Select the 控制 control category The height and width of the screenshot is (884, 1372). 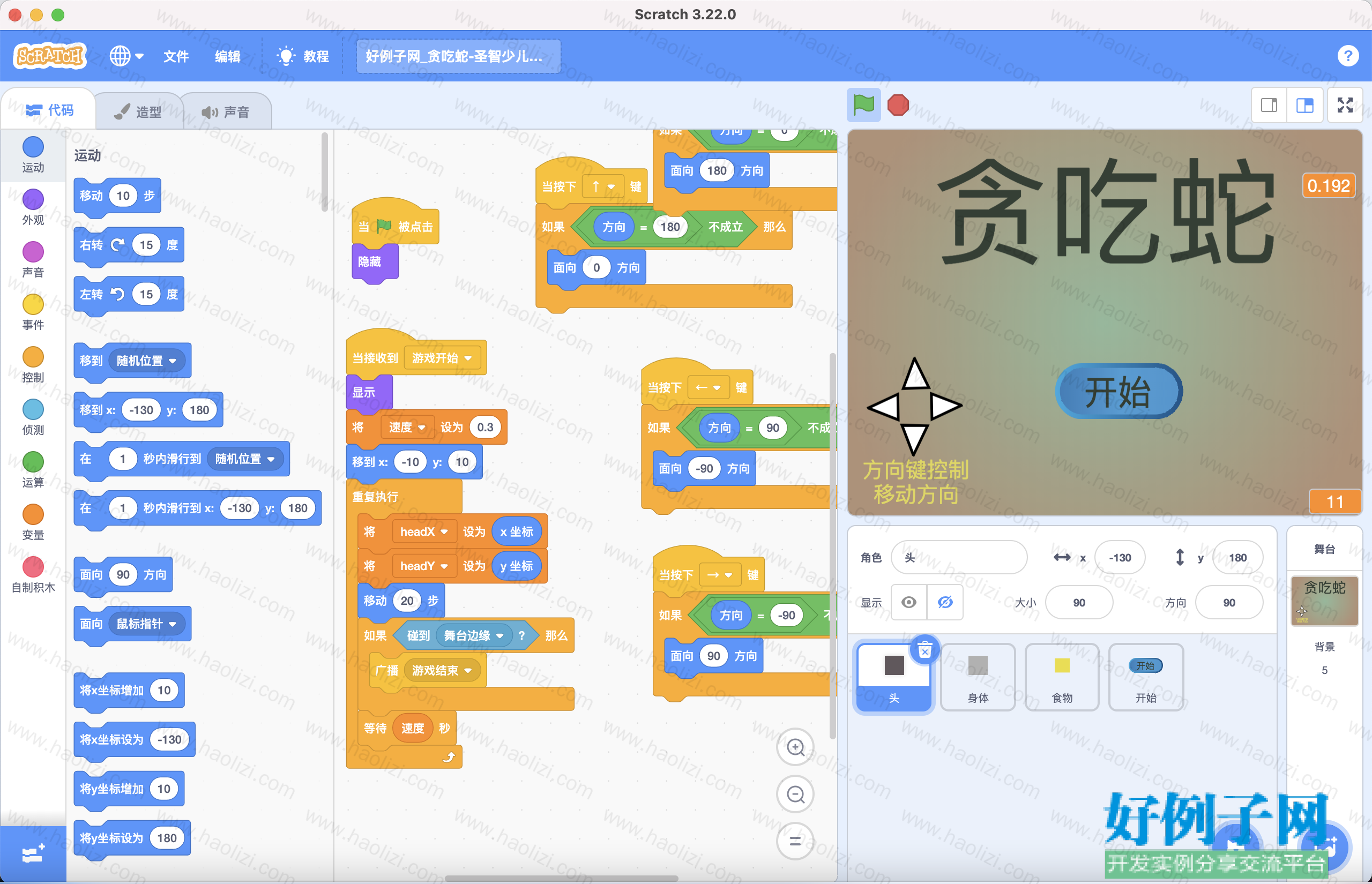click(x=33, y=364)
